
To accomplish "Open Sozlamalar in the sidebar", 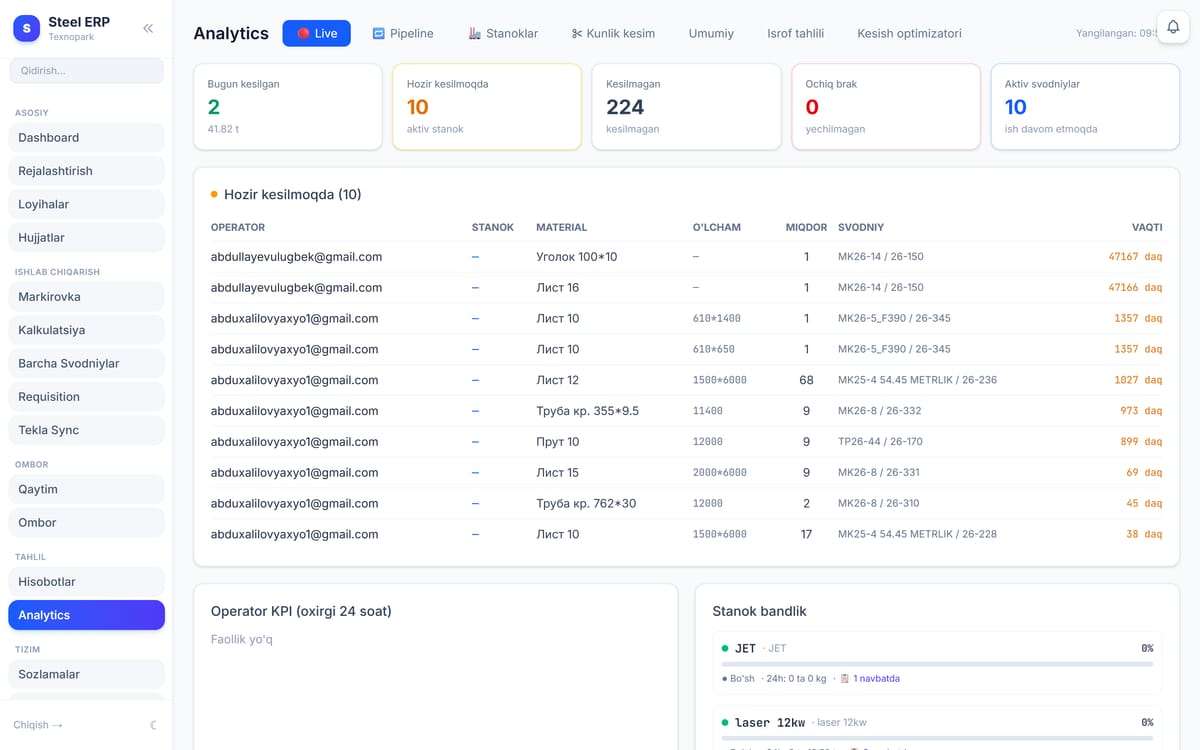I will [x=86, y=674].
